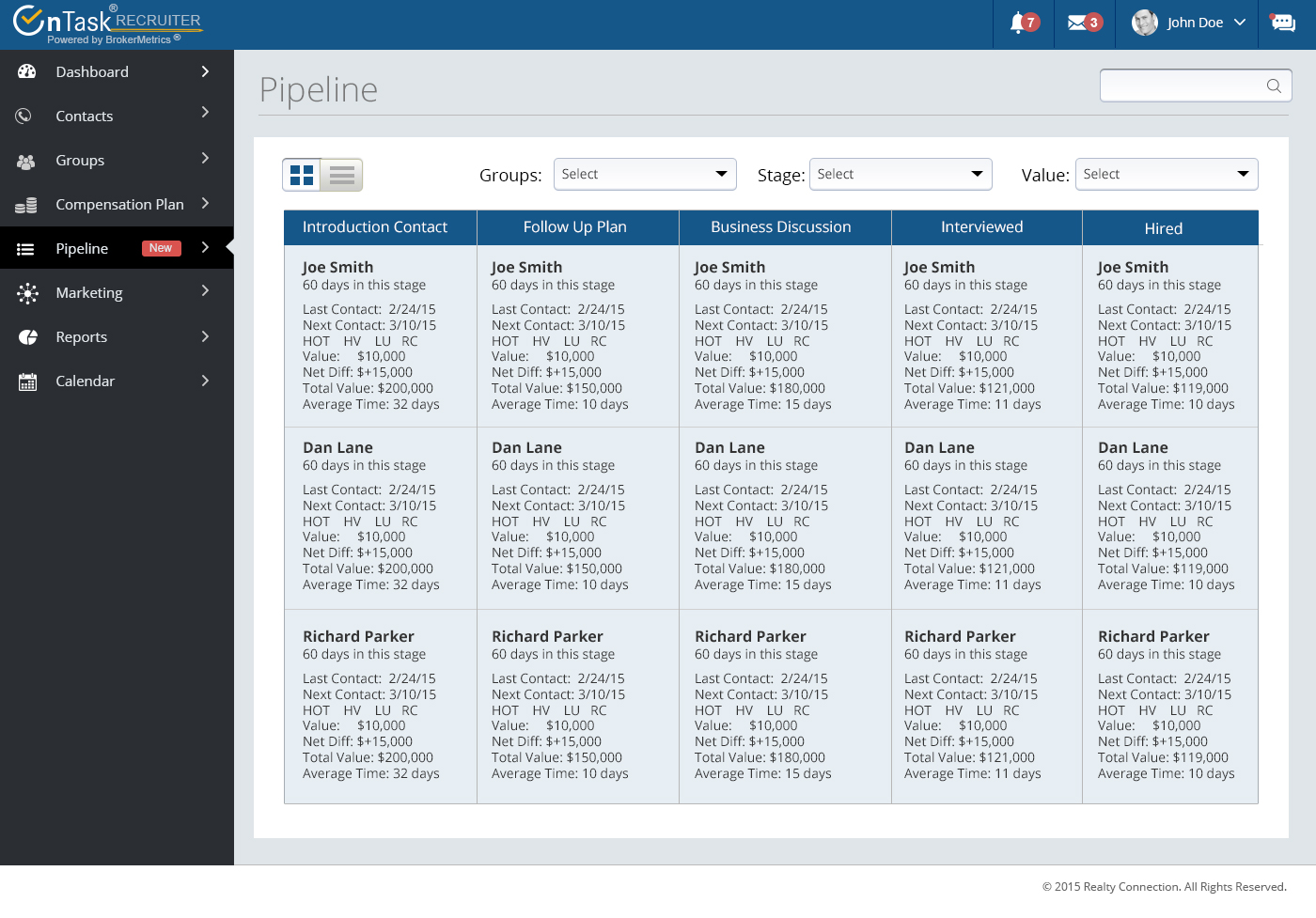Expand Compensation Plan submenu chevron
The height and width of the screenshot is (918, 1316).
pyautogui.click(x=205, y=203)
